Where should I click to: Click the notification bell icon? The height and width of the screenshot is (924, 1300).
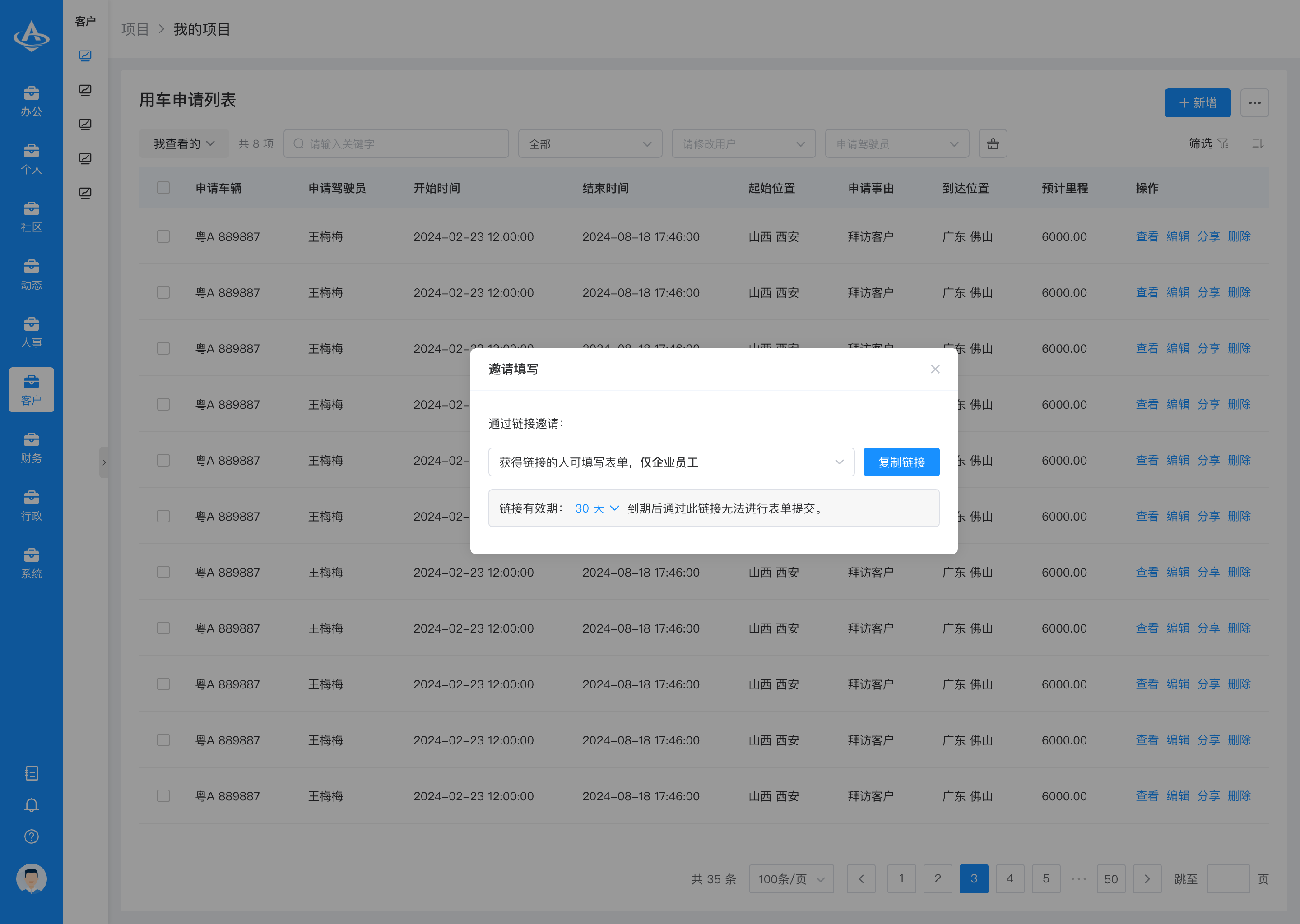tap(31, 804)
